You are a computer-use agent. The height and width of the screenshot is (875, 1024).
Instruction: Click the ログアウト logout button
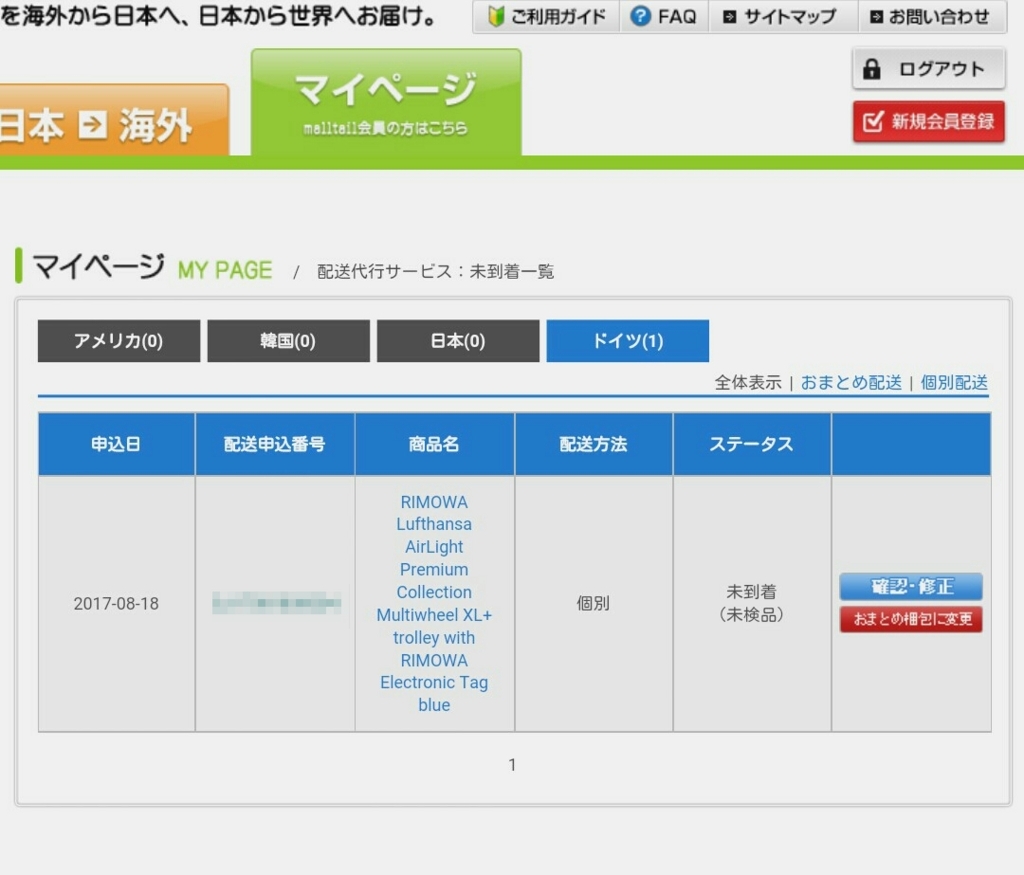pyautogui.click(x=928, y=69)
